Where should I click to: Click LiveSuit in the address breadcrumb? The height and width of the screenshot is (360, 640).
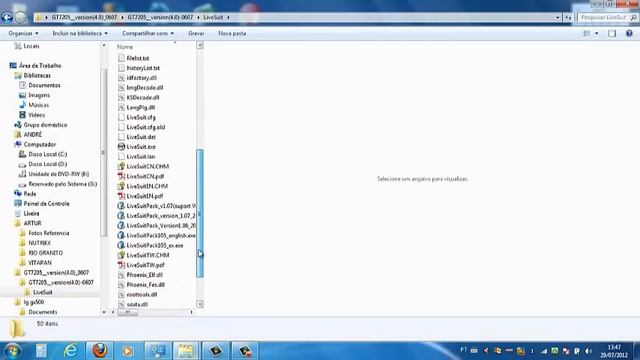coord(213,18)
